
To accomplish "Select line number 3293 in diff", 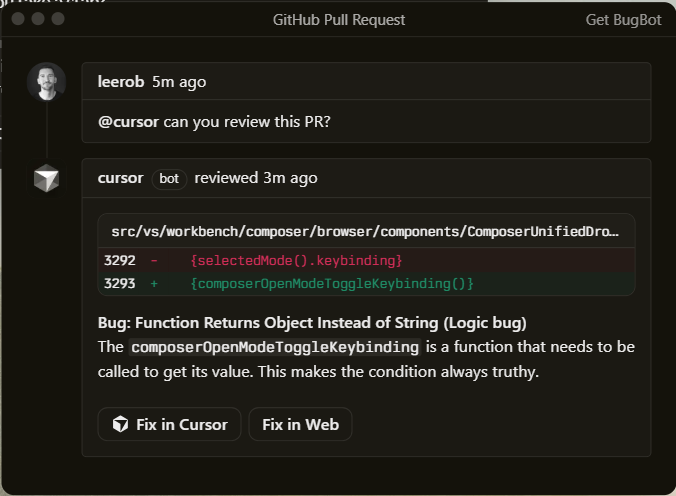I will pyautogui.click(x=119, y=284).
